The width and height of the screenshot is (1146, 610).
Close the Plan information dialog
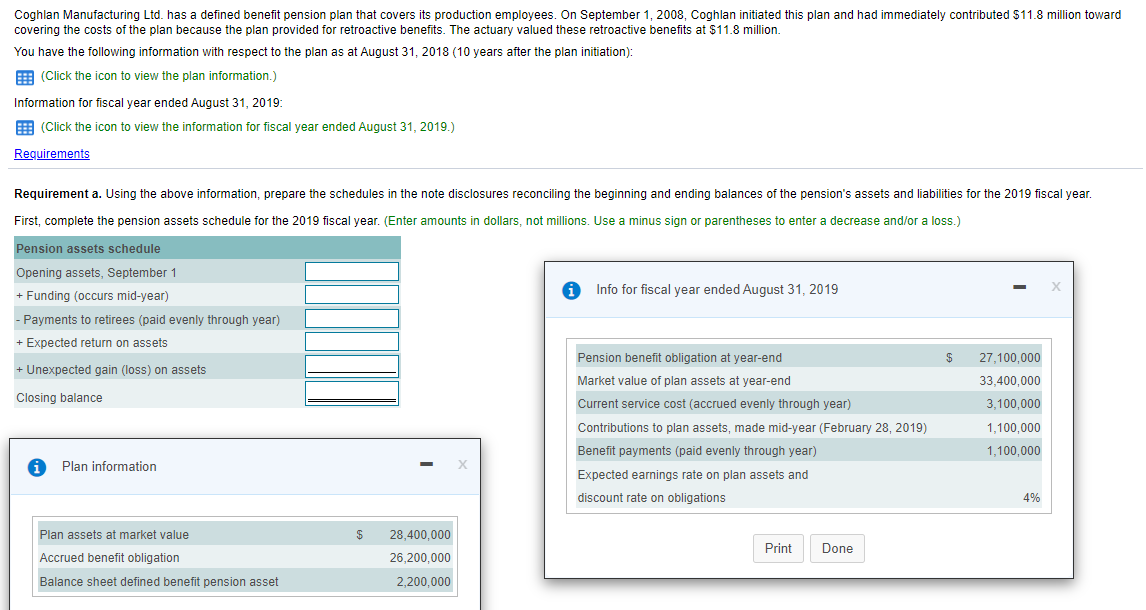[x=462, y=464]
